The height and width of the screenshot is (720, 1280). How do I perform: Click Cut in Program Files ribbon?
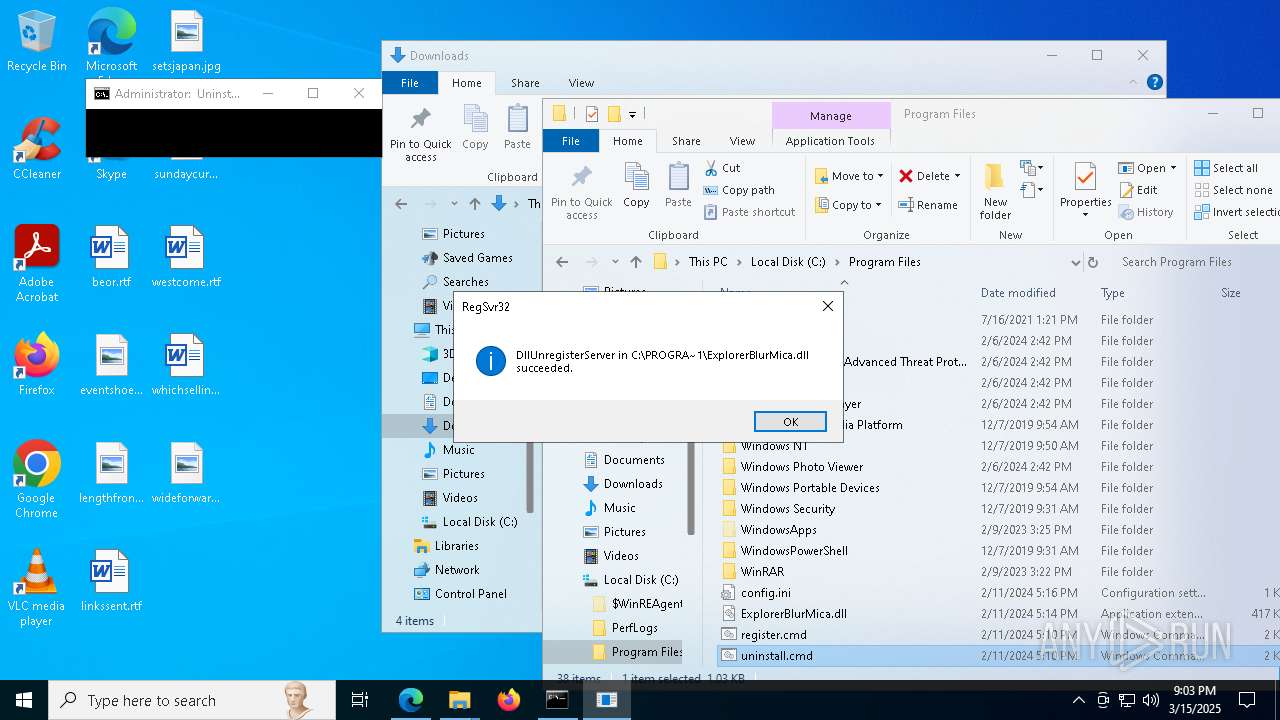tap(722, 168)
